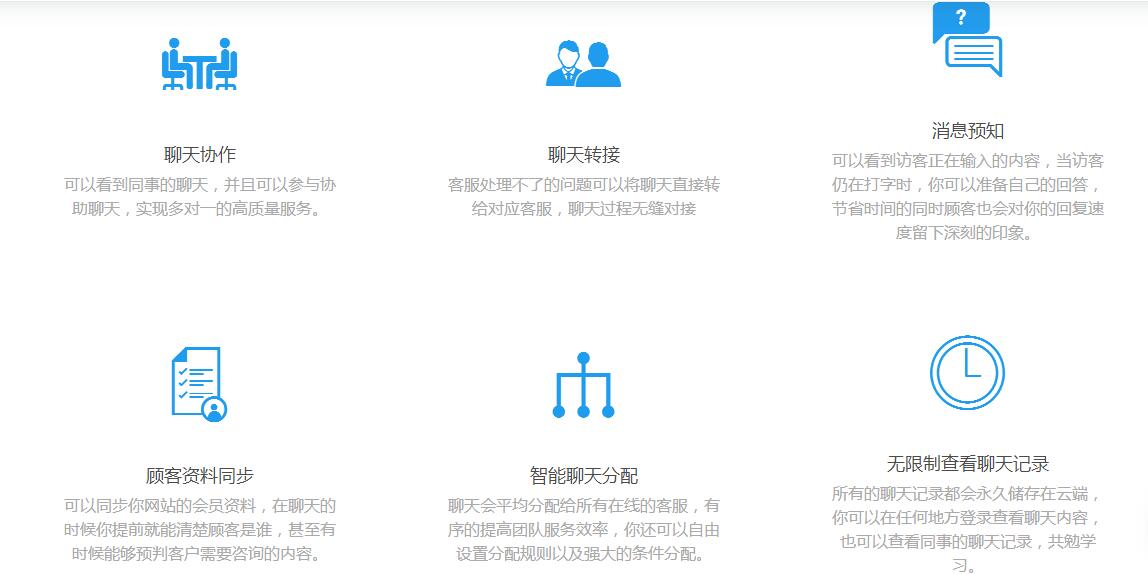
Task: Click the clock icon for chat history
Action: tap(967, 373)
